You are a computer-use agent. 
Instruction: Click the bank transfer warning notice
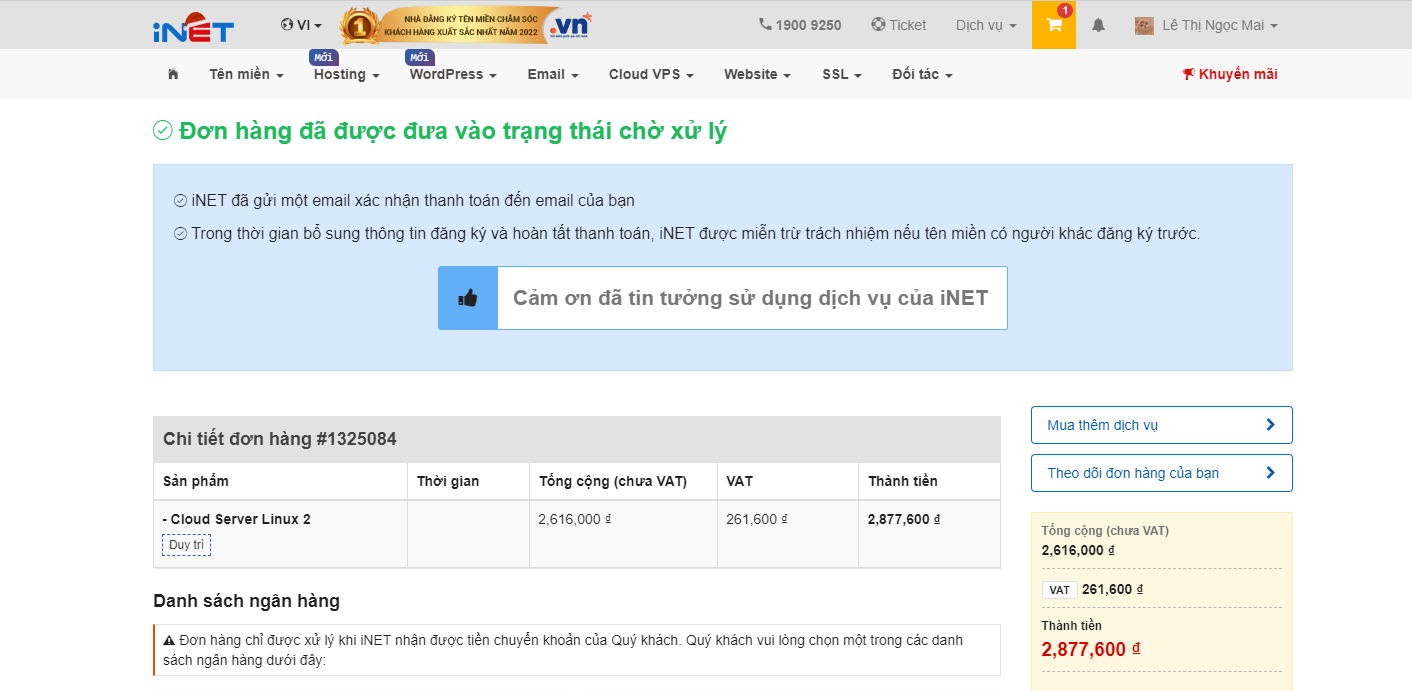coord(577,650)
